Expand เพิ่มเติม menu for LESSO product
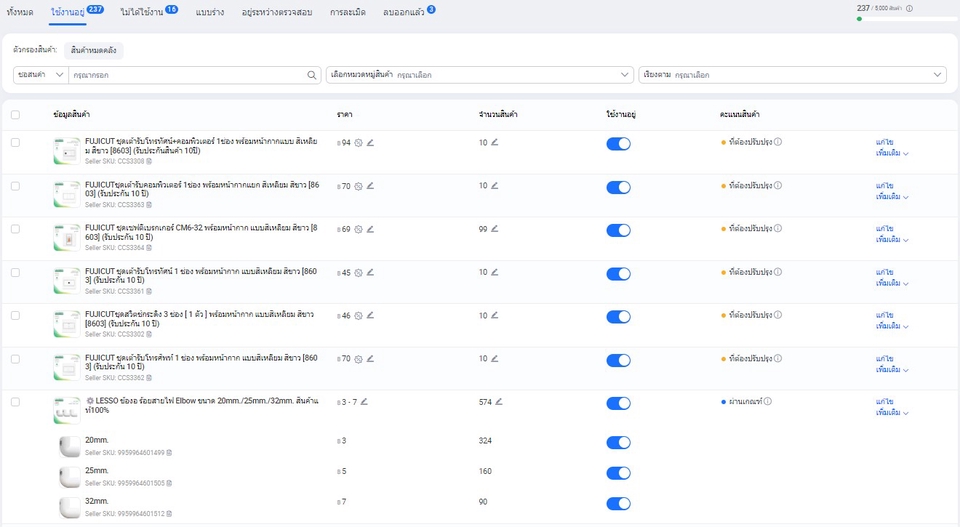 [892, 413]
